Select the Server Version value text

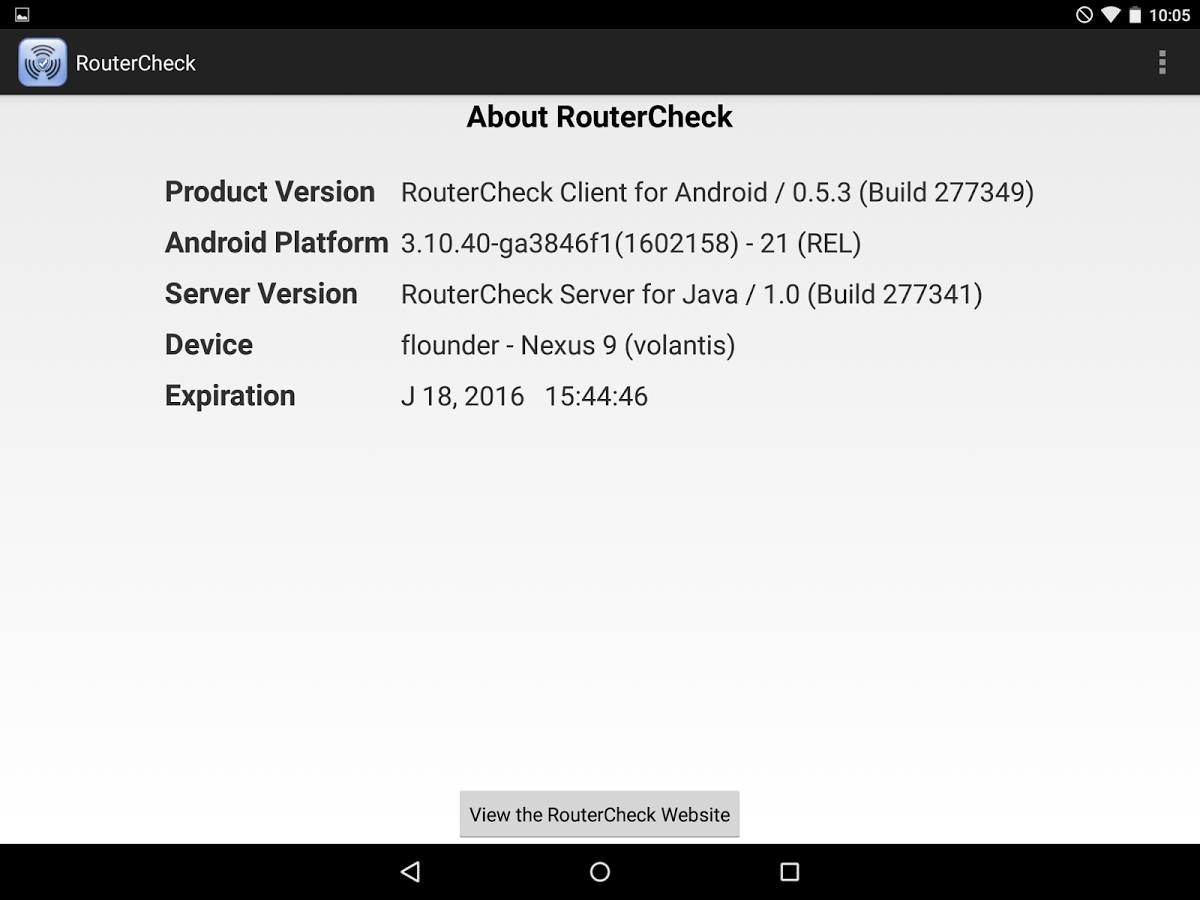point(690,294)
